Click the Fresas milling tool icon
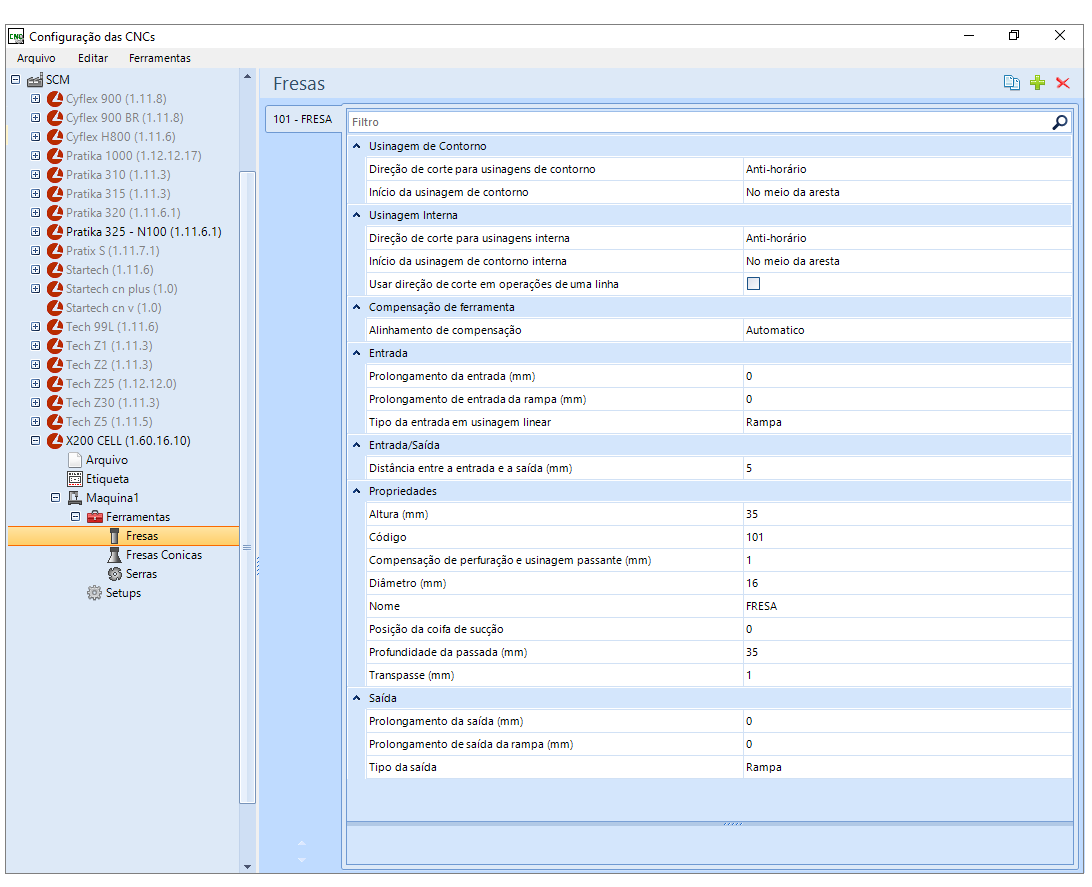The height and width of the screenshot is (887, 1092). point(115,536)
